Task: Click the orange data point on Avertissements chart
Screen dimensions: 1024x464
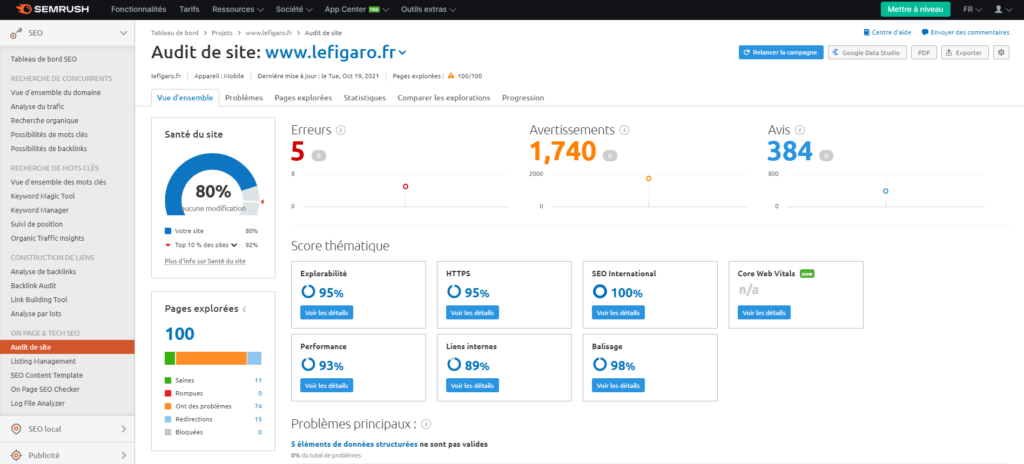Action: click(648, 178)
